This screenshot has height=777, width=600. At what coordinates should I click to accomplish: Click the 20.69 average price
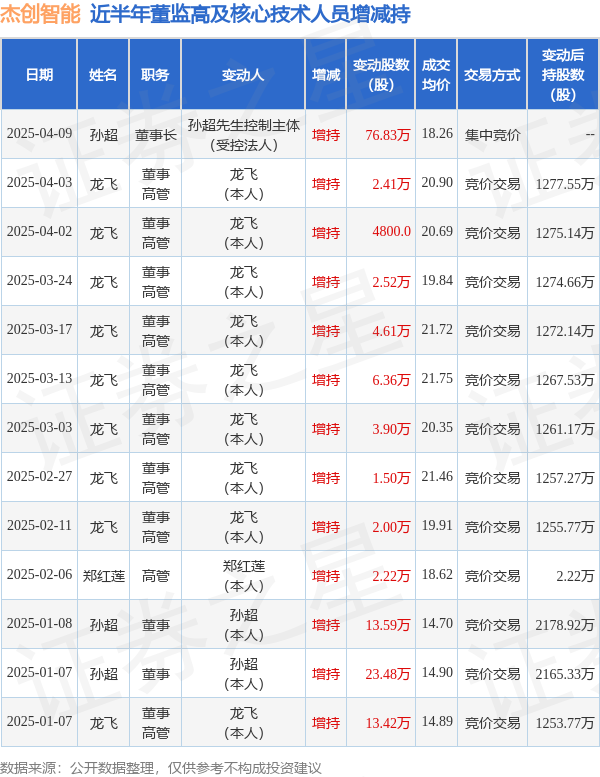(x=437, y=231)
